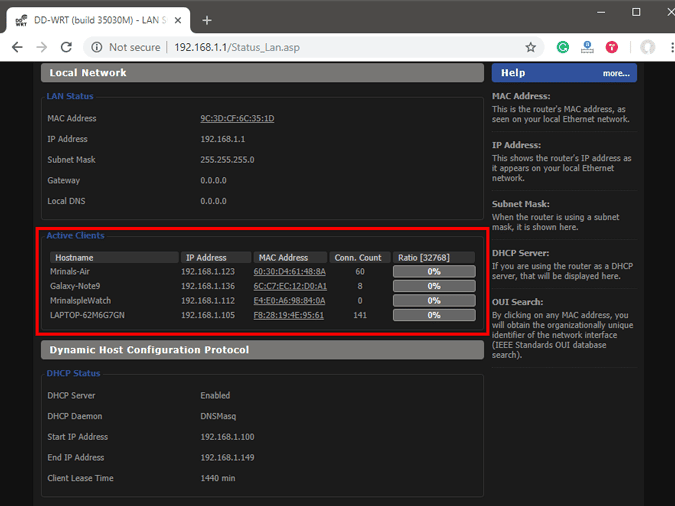Select the LAPTOP-62M6G7GN hostname

pos(87,315)
